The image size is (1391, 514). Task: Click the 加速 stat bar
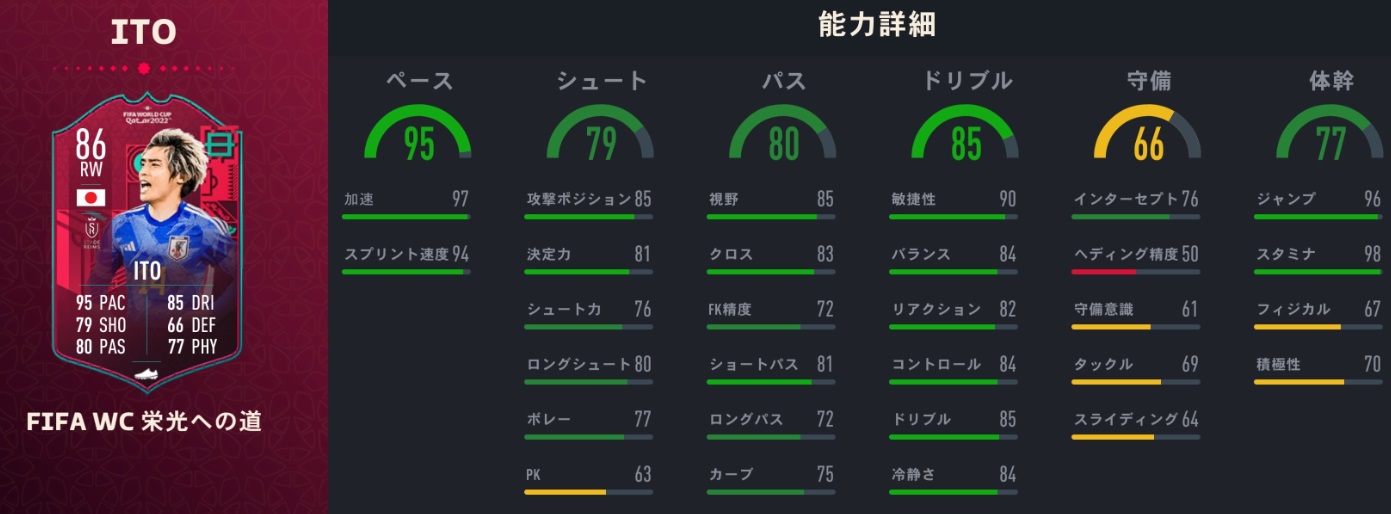(405, 216)
